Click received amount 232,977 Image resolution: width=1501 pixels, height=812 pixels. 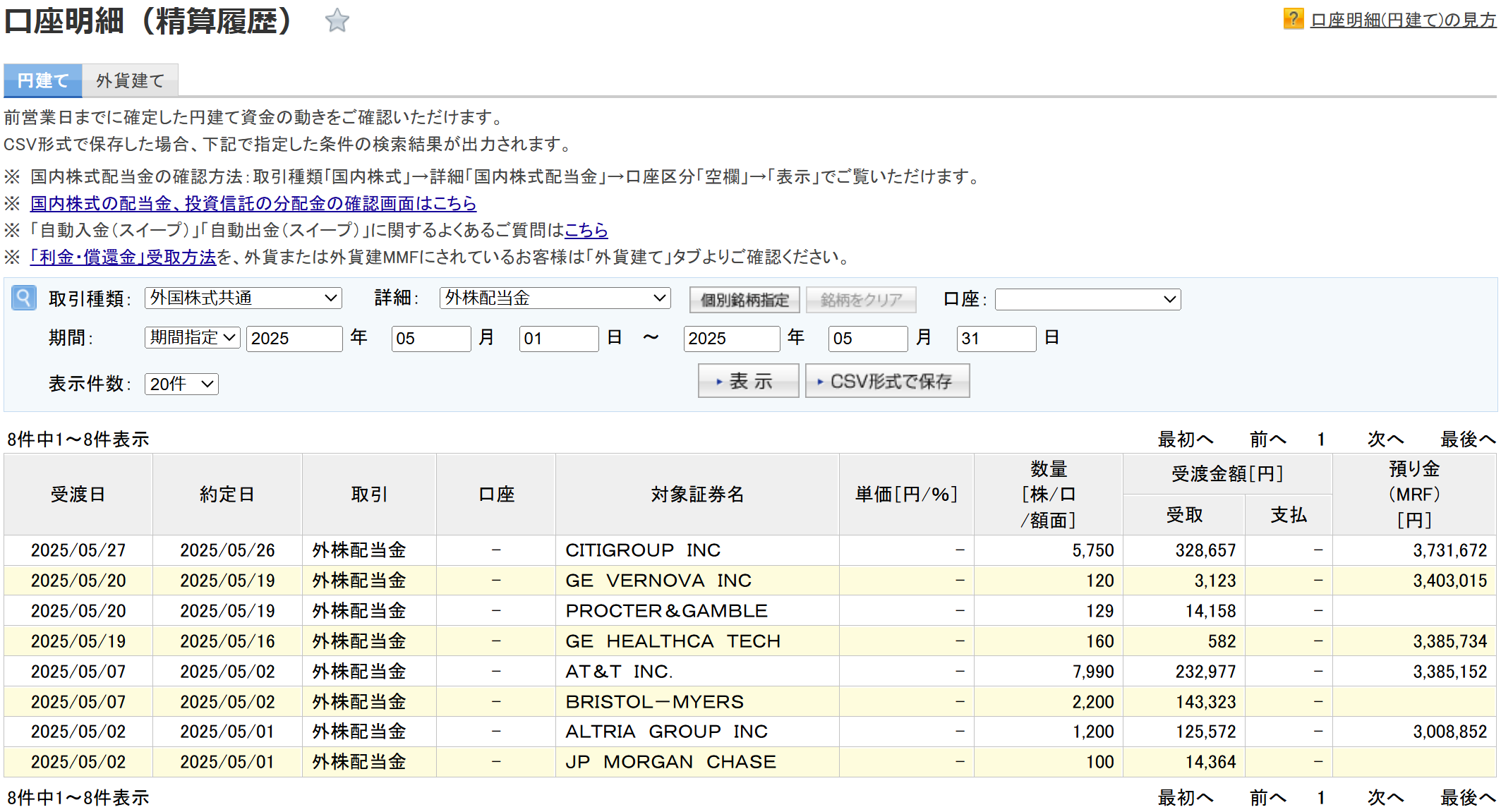[x=1205, y=672]
